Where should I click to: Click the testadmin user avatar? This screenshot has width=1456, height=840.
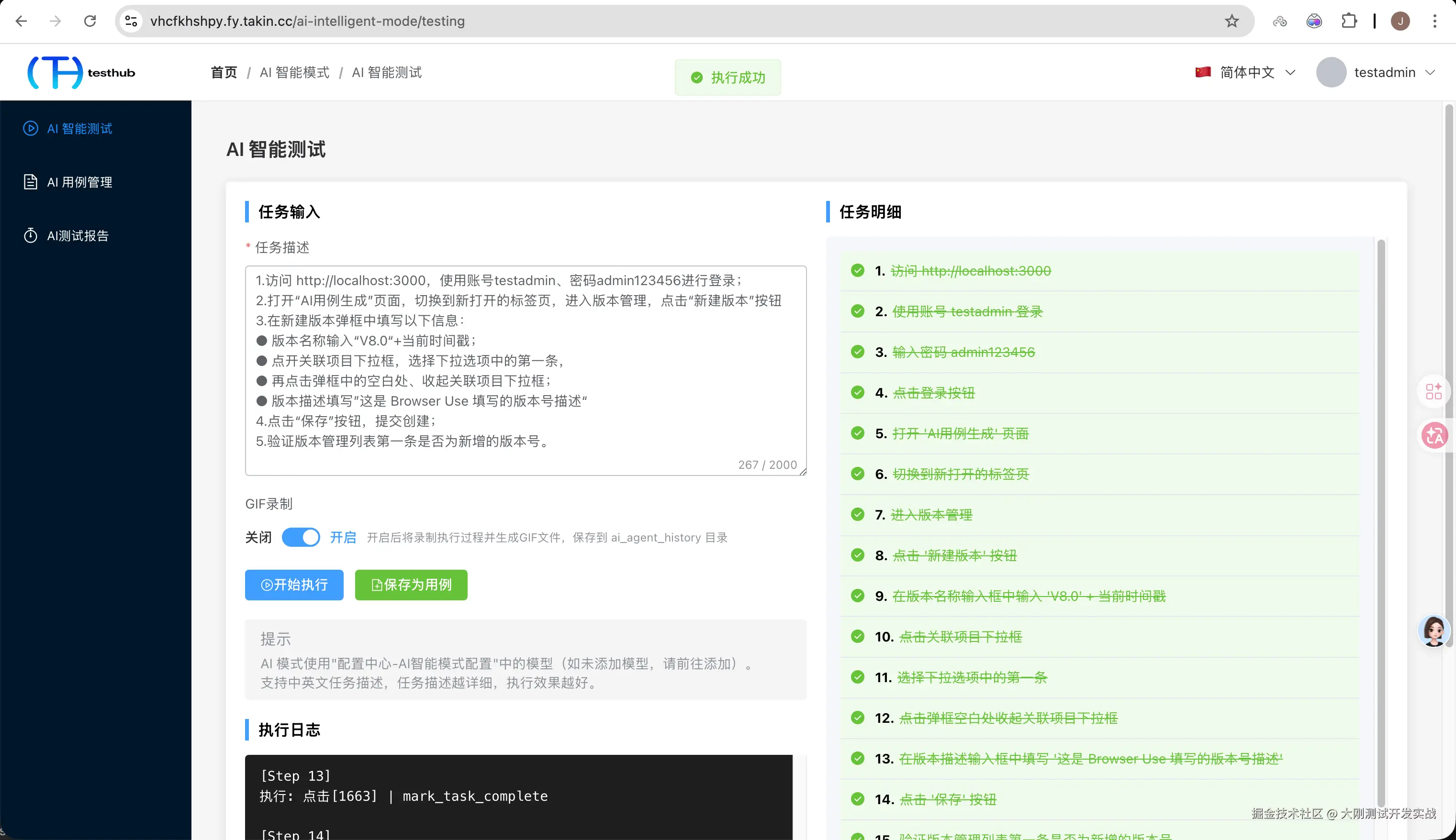(x=1332, y=72)
